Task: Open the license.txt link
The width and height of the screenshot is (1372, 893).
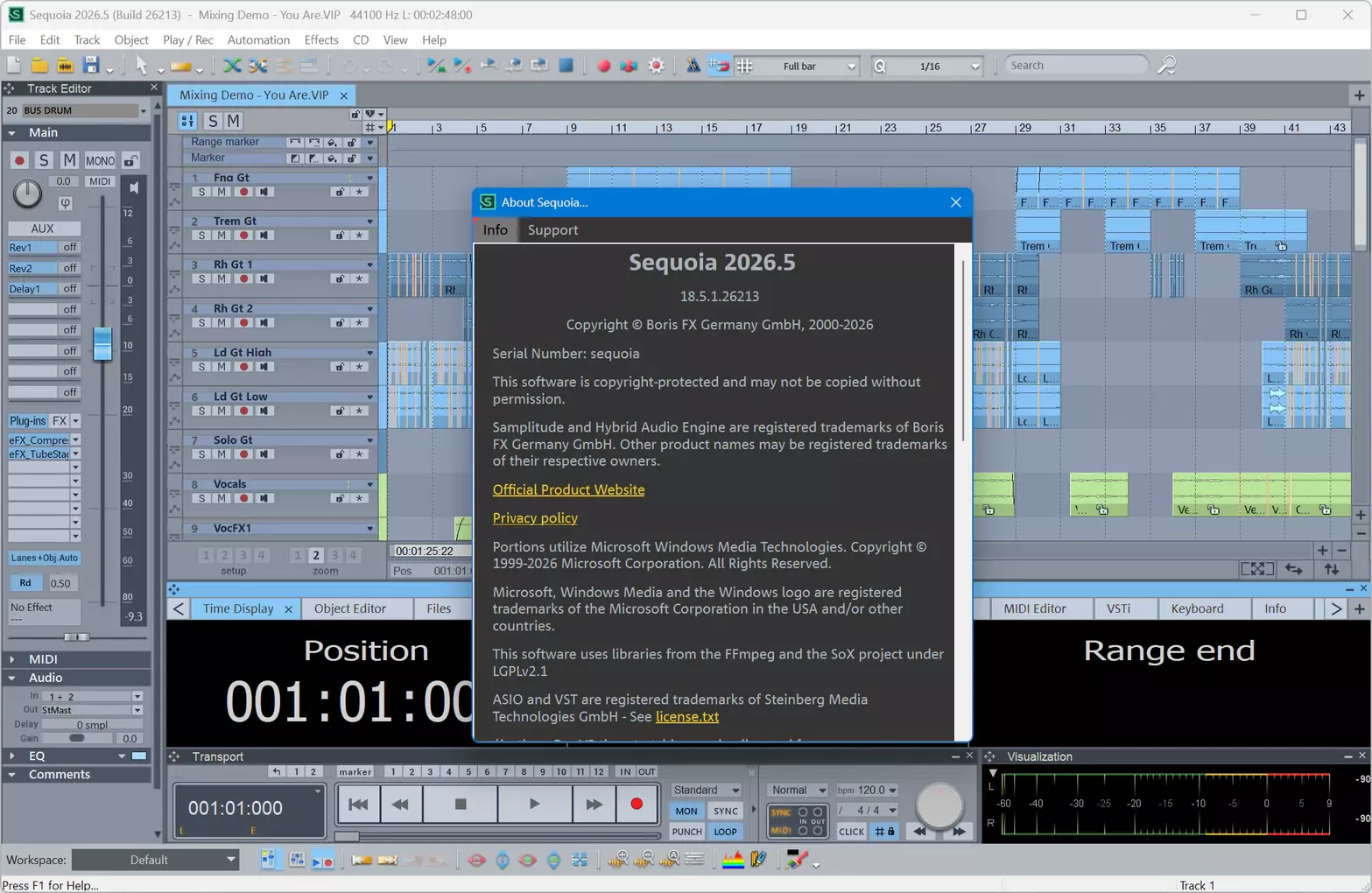Action: tap(687, 717)
